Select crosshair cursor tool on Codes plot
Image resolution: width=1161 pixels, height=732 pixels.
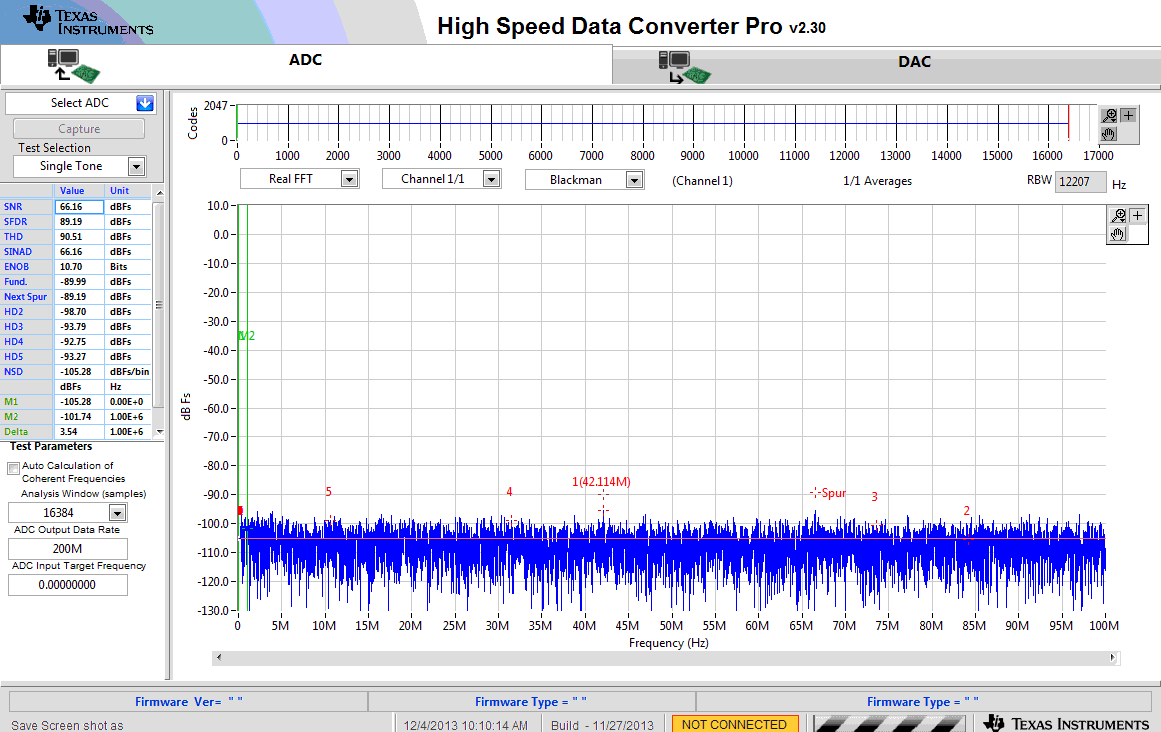(x=1128, y=115)
